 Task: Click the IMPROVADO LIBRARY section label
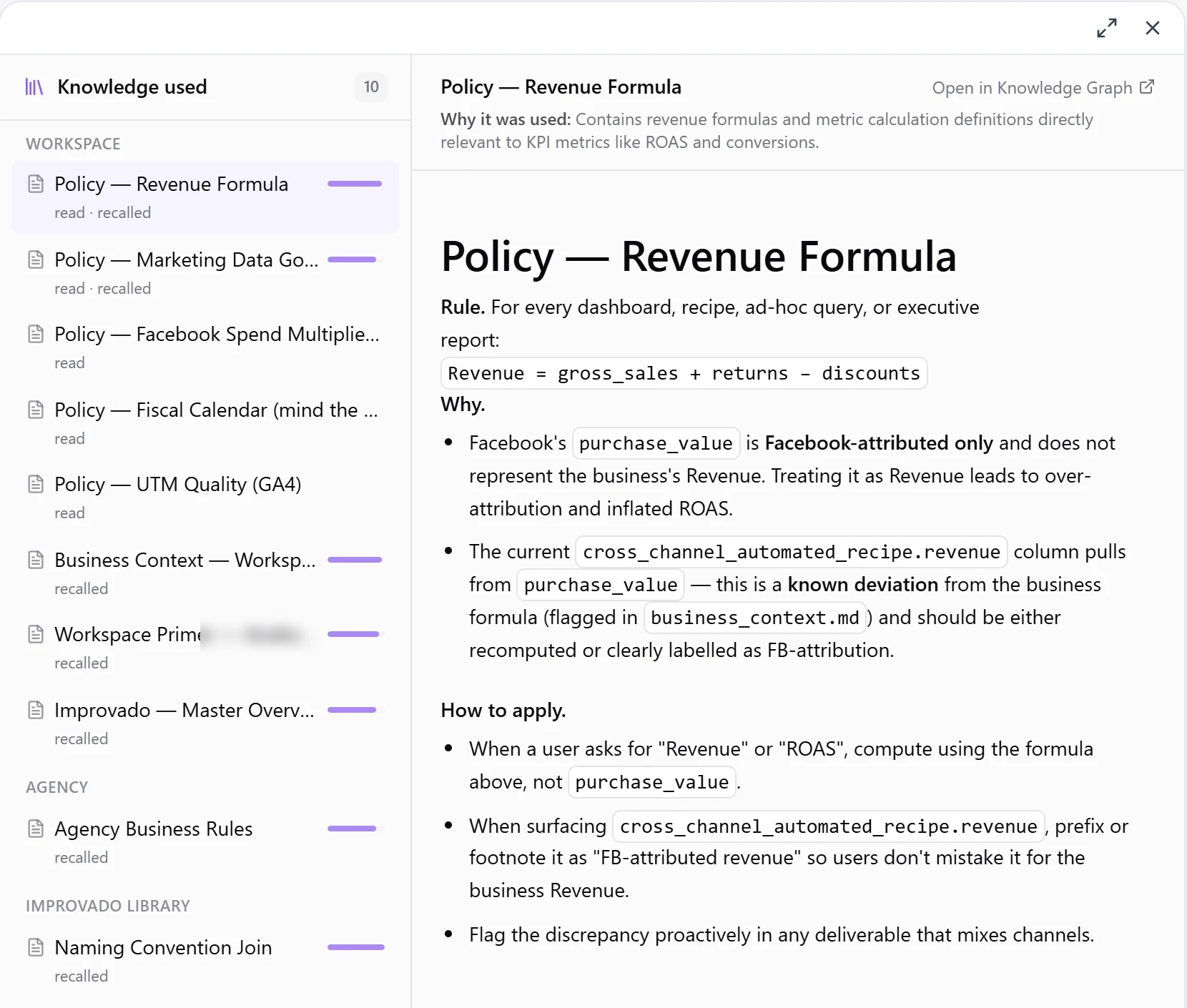click(108, 906)
